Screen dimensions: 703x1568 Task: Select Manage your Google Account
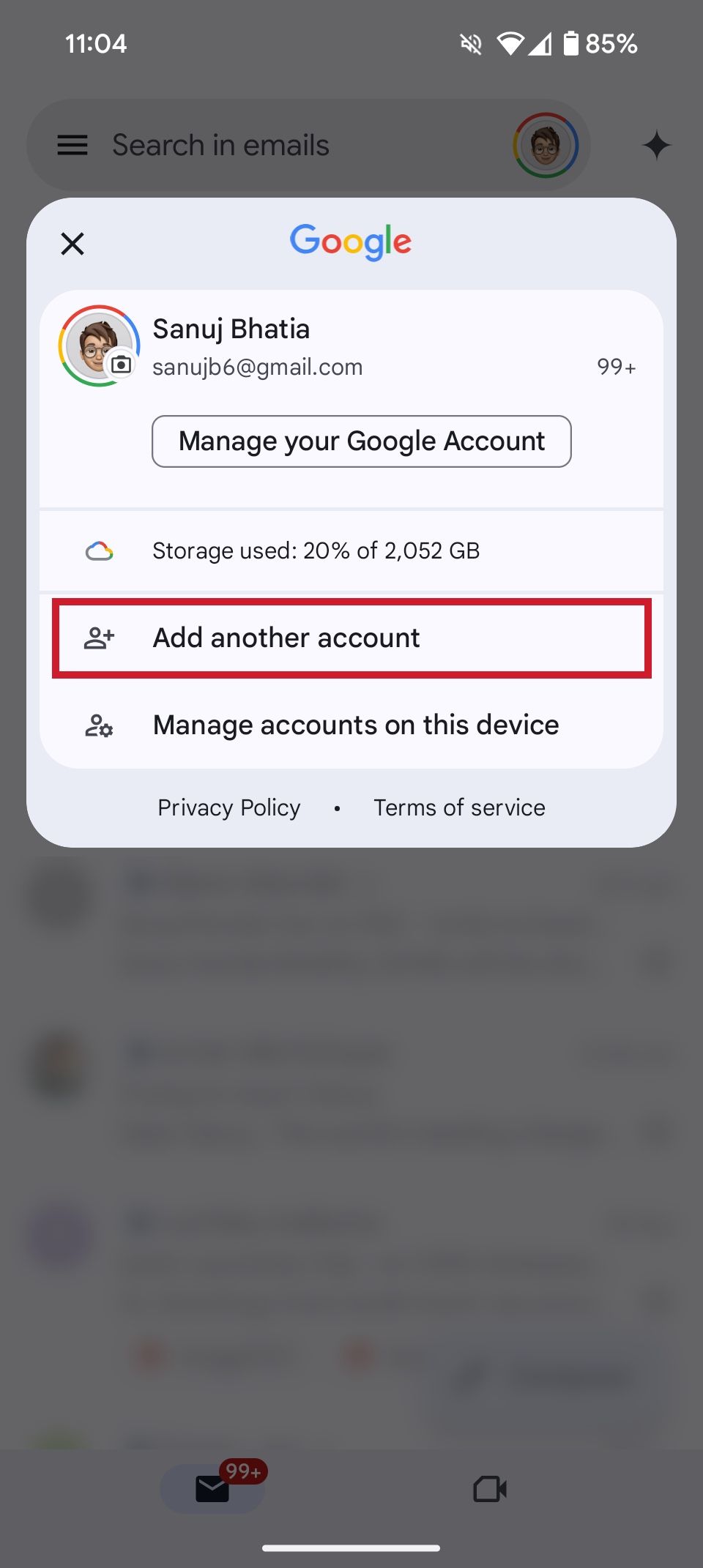coord(361,441)
